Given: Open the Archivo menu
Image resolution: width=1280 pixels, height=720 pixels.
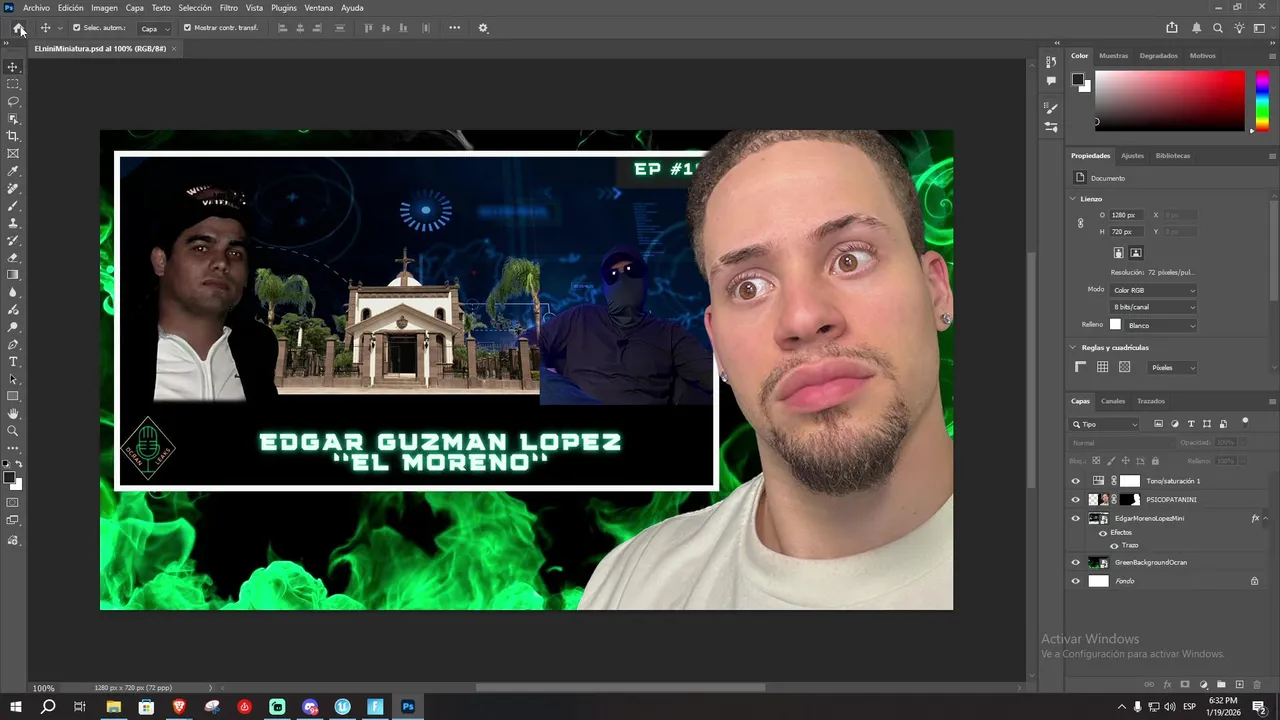Looking at the screenshot, I should 36,8.
